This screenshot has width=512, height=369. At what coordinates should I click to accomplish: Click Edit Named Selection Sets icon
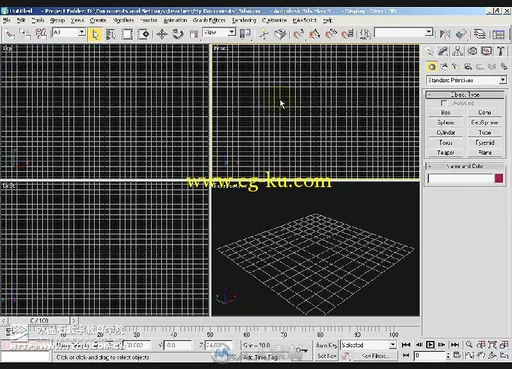pyautogui.click(x=366, y=34)
